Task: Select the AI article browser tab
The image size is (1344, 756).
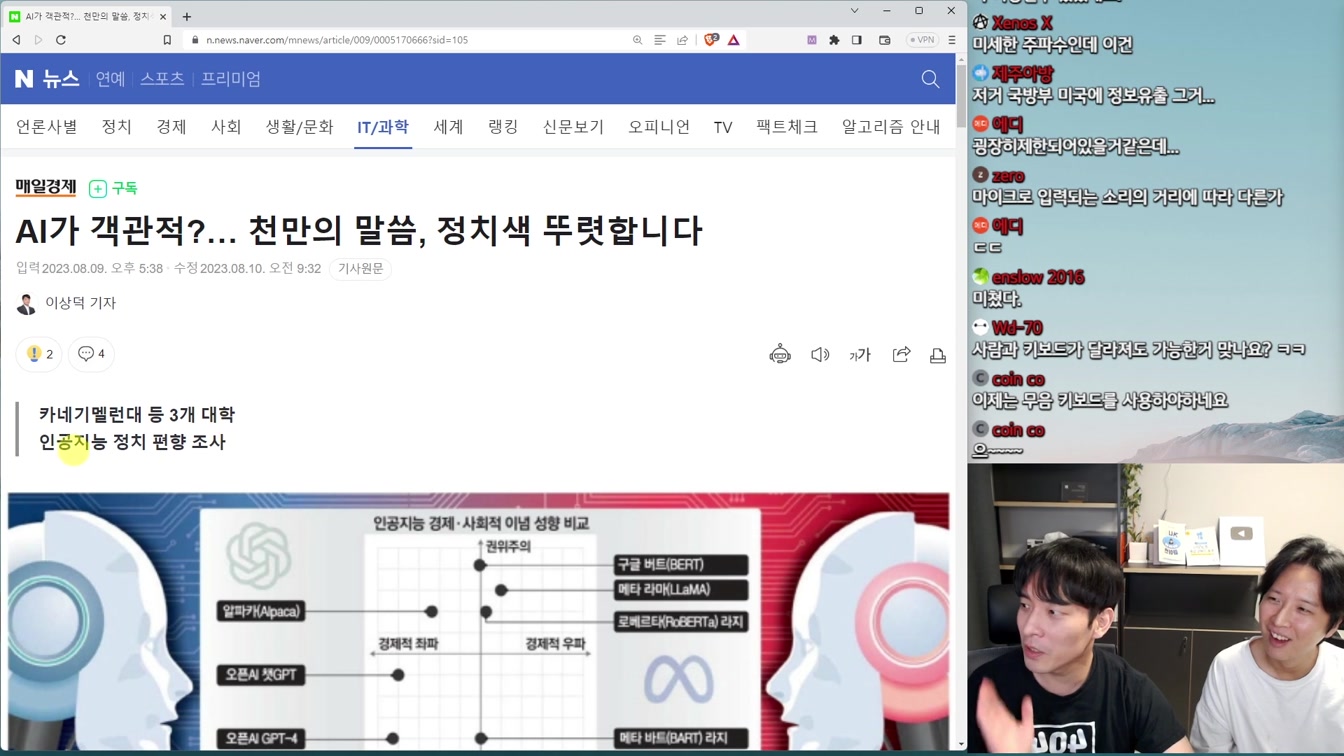Action: [x=88, y=16]
